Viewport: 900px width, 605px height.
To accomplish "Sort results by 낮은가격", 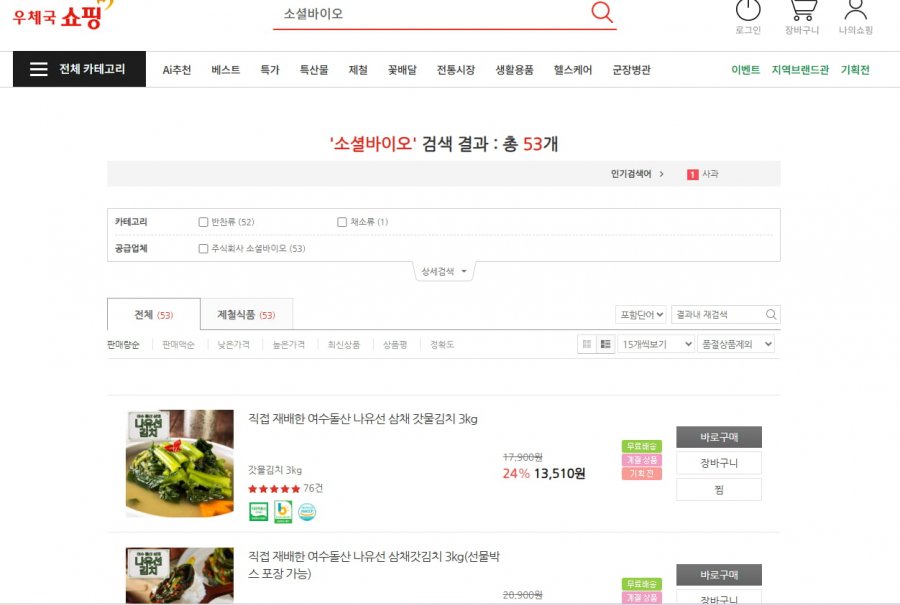I will 234,345.
